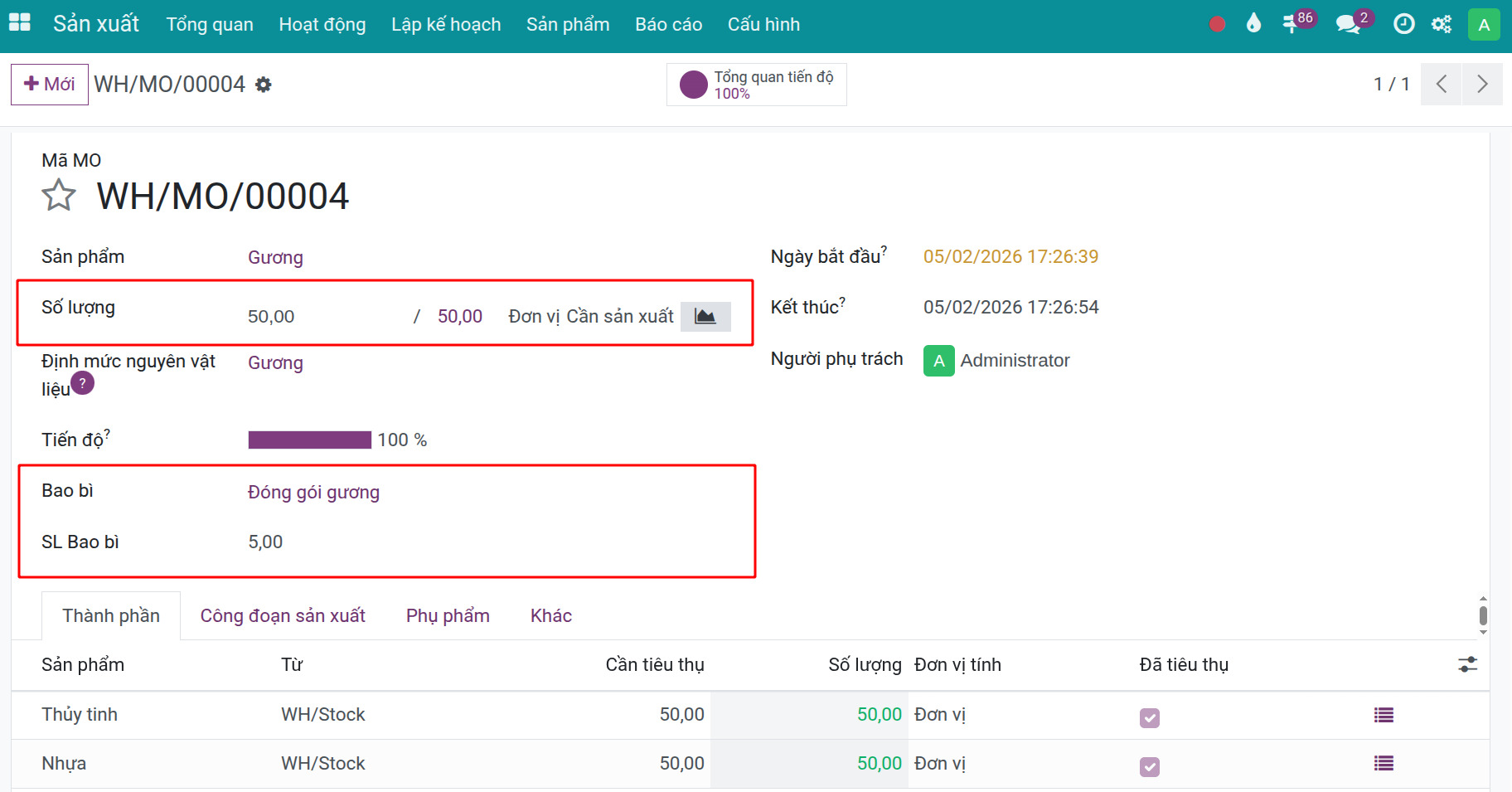The height and width of the screenshot is (792, 1512).
Task: Click the water drop icon in top bar
Action: 1253,24
